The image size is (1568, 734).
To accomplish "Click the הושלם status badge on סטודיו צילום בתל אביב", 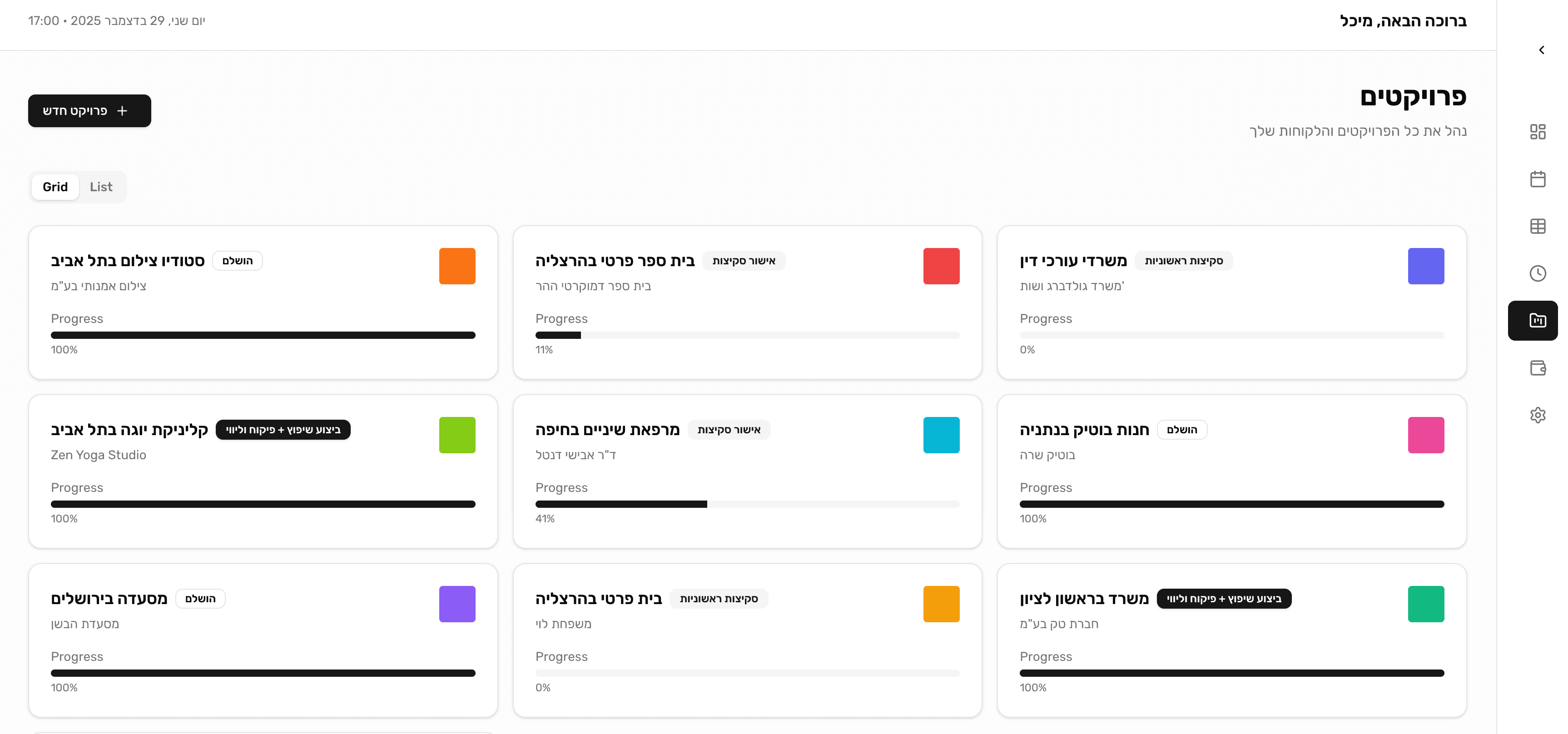I will [238, 261].
